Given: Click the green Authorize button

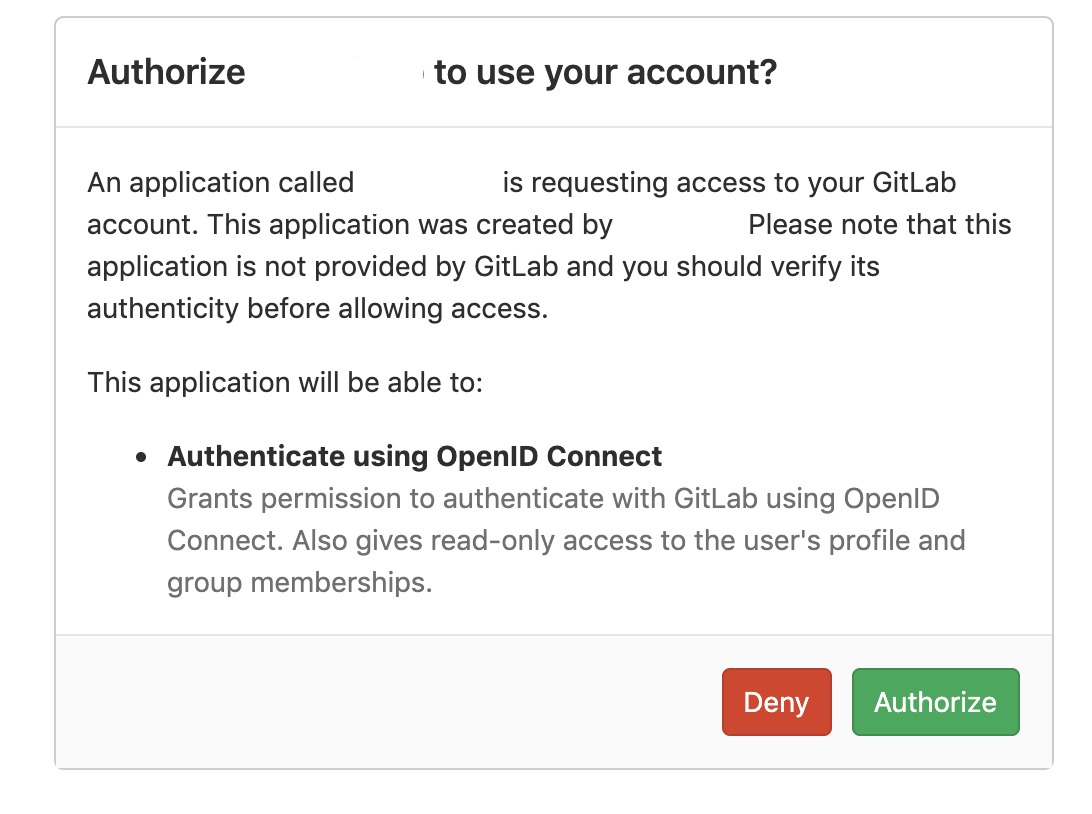Looking at the screenshot, I should pyautogui.click(x=935, y=702).
